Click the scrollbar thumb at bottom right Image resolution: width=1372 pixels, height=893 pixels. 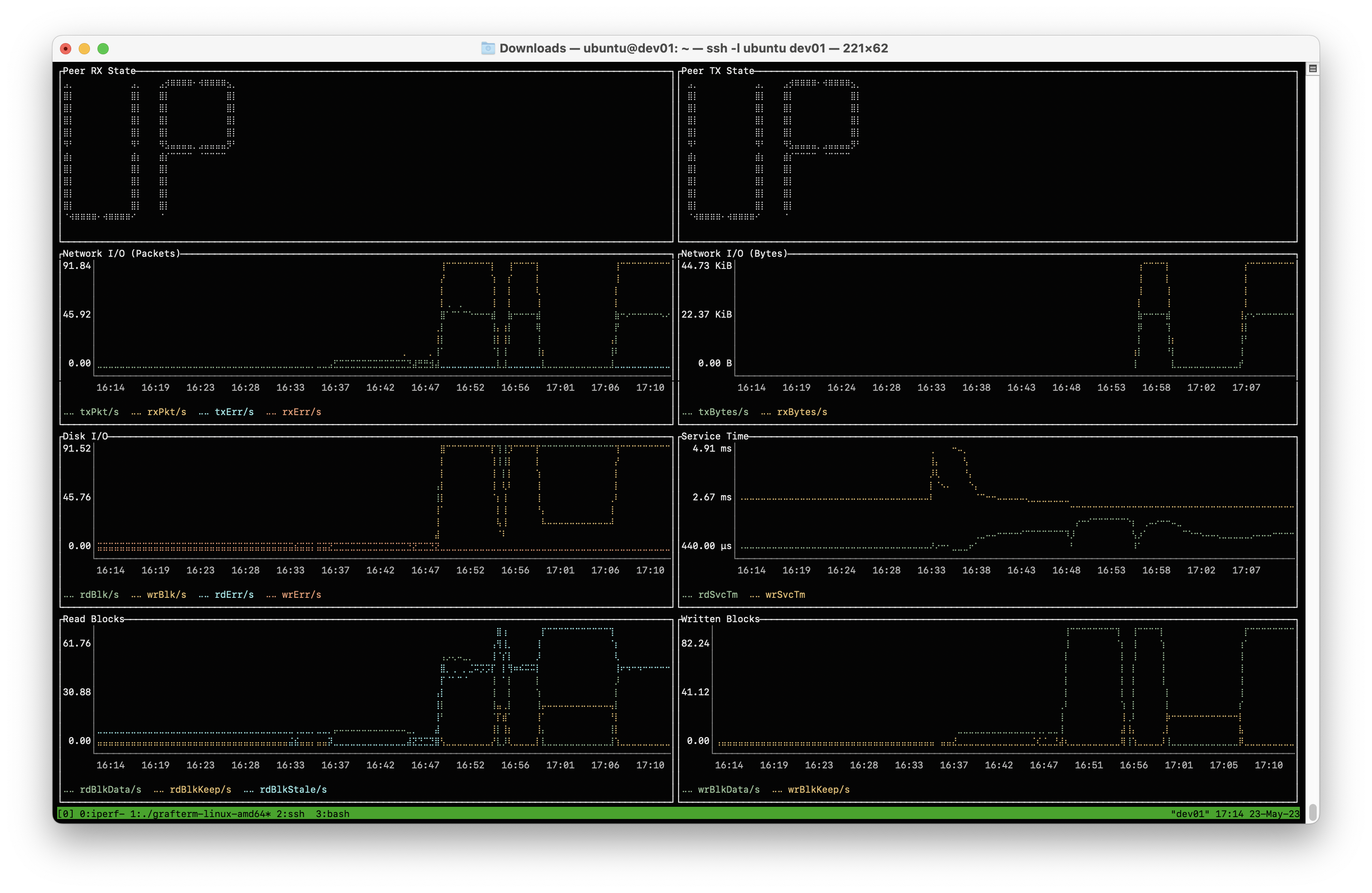click(x=1312, y=812)
